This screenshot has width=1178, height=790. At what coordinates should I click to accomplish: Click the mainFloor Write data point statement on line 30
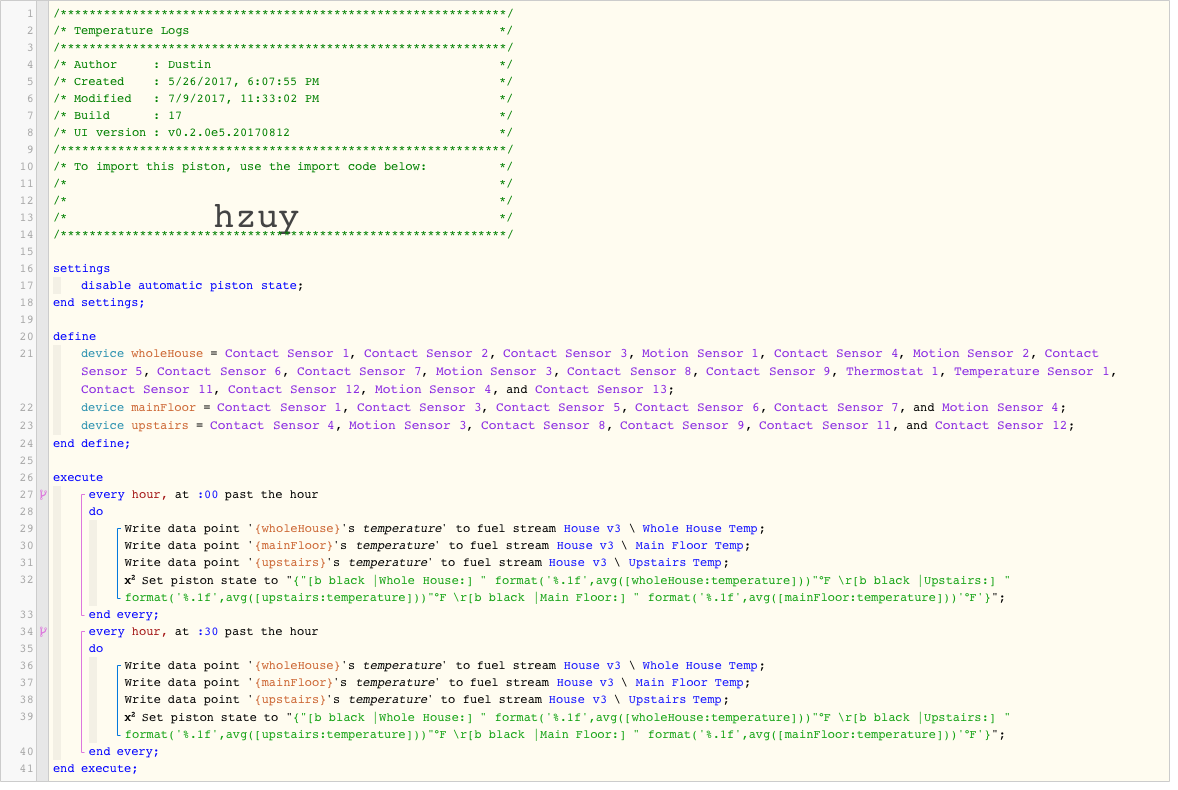coord(437,546)
